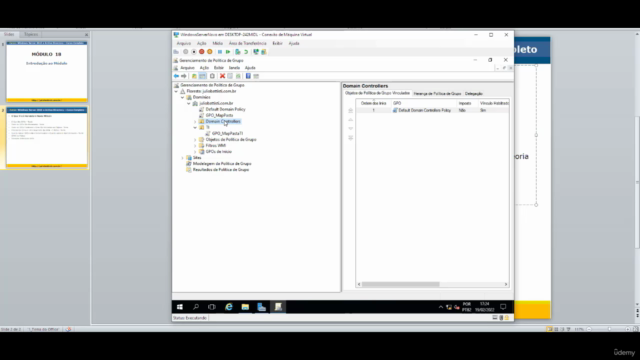Expand Objetos de Política de Grupo node

tap(195, 140)
